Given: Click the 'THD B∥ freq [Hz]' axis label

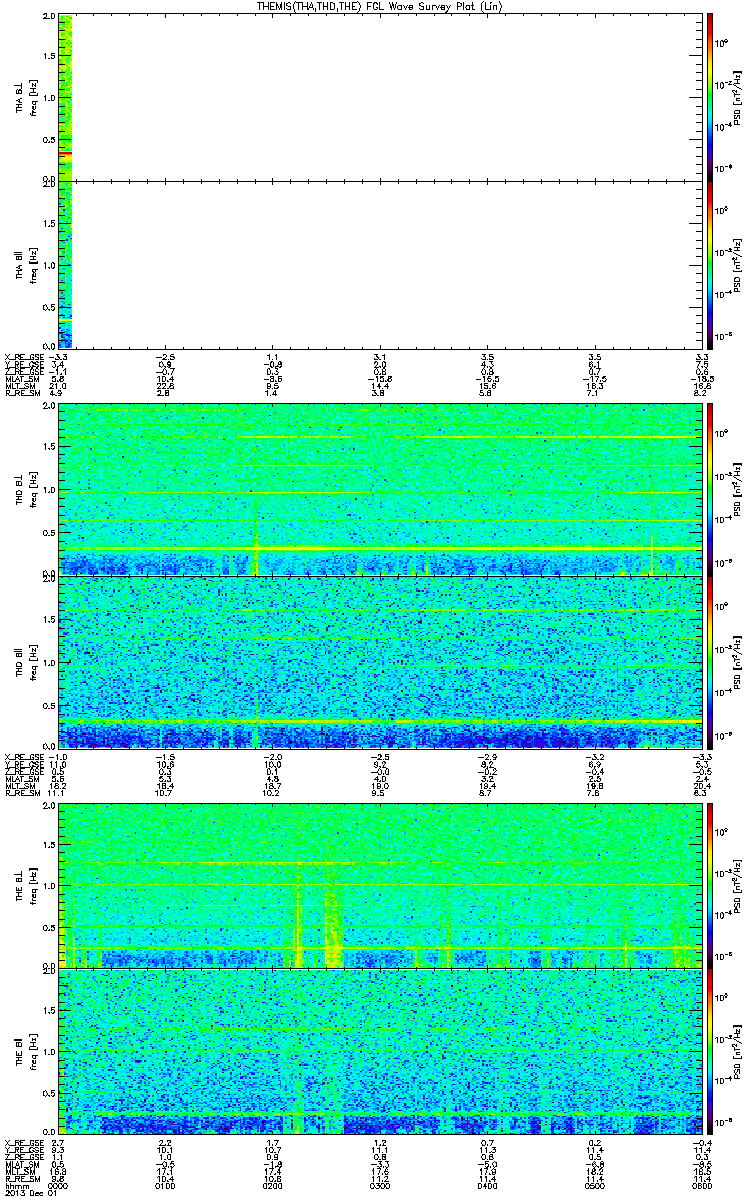Looking at the screenshot, I should (x=26, y=662).
